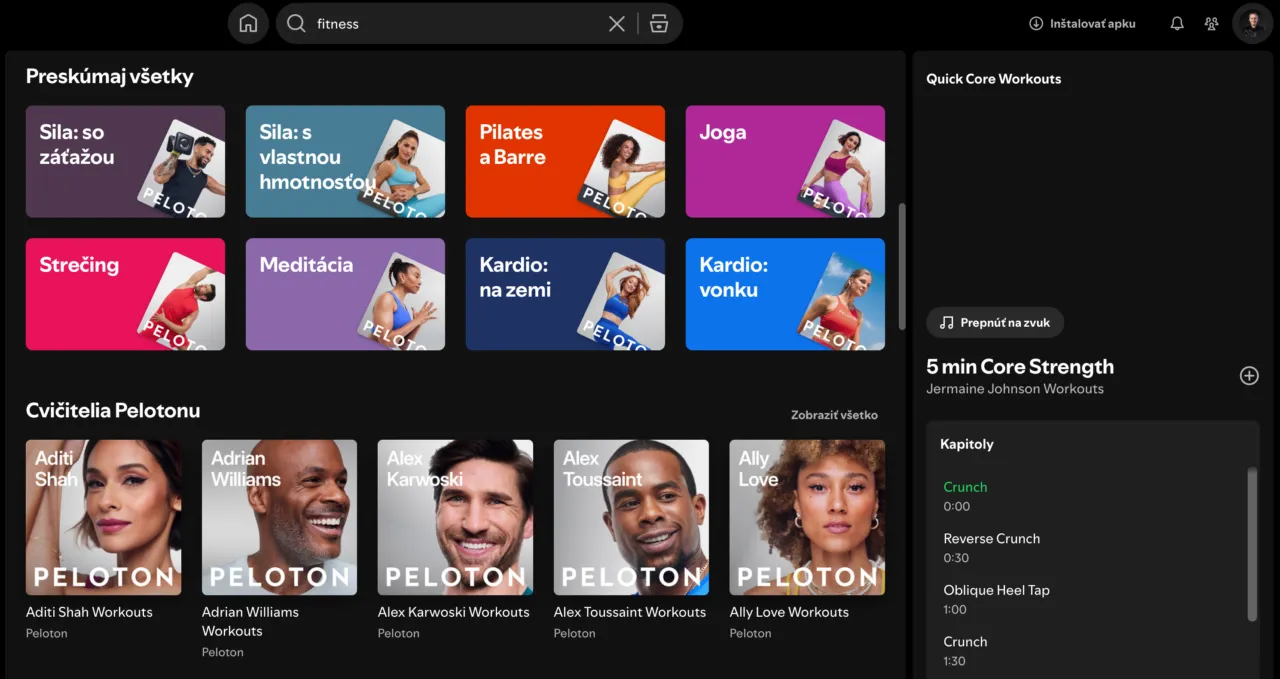1280x679 pixels.
Task: Toggle Prepnúť na zvuk audio mode
Action: point(995,323)
